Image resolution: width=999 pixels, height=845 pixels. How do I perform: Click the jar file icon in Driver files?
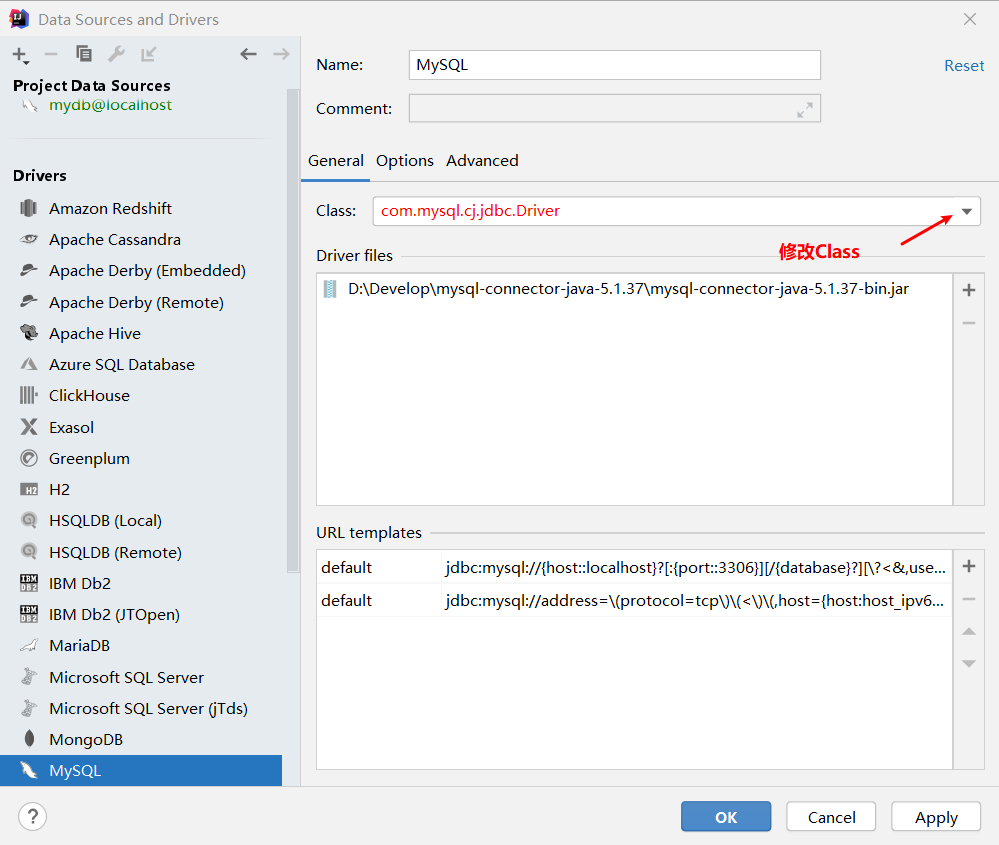(x=330, y=289)
